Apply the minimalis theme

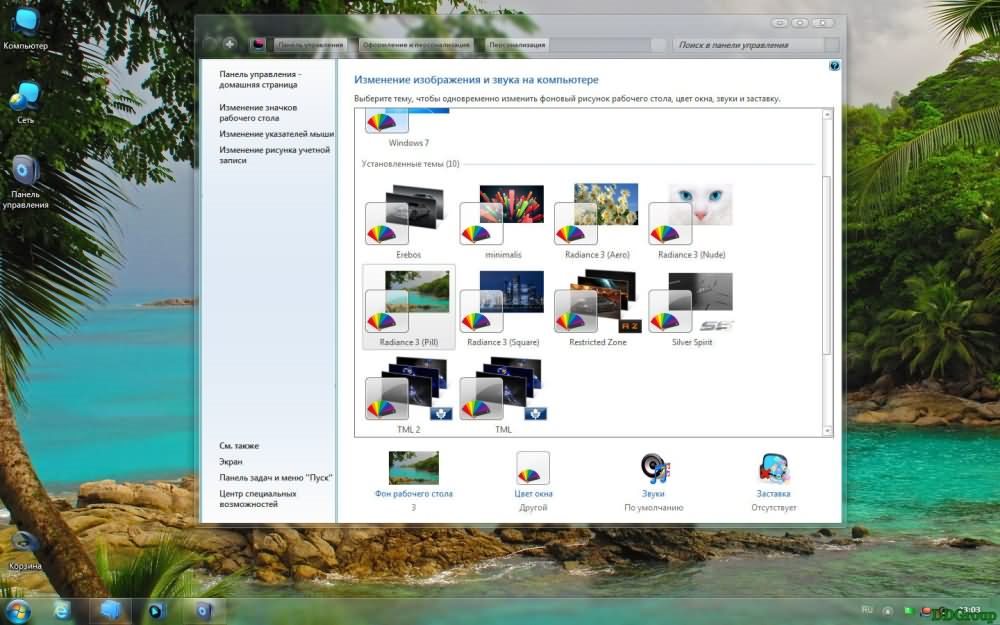[502, 217]
